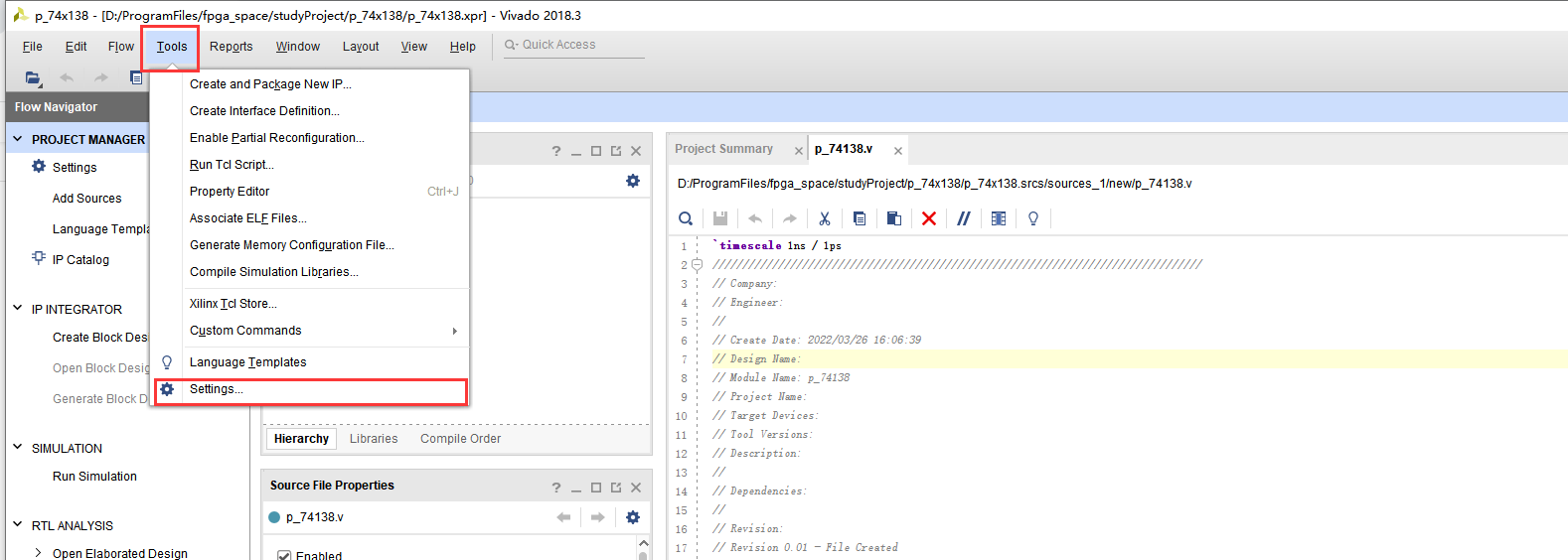
Task: Close the p_74138.v editor tab
Action: click(x=898, y=151)
